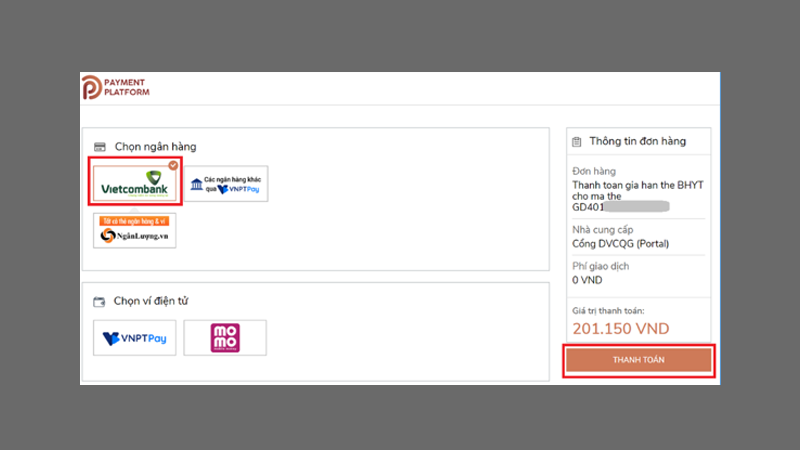Click the Thông tin đơn hàng heading
Screen dimensions: 800x450
tap(638, 141)
